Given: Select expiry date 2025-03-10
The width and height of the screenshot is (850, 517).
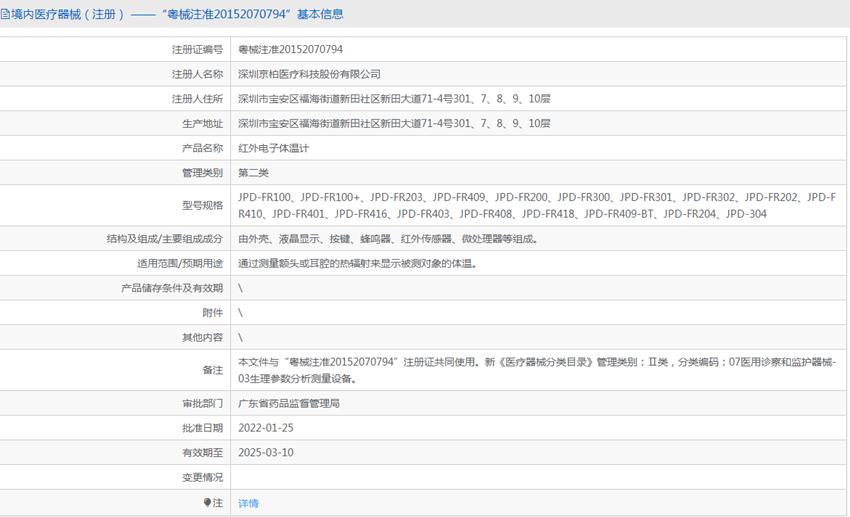Looking at the screenshot, I should tap(266, 453).
